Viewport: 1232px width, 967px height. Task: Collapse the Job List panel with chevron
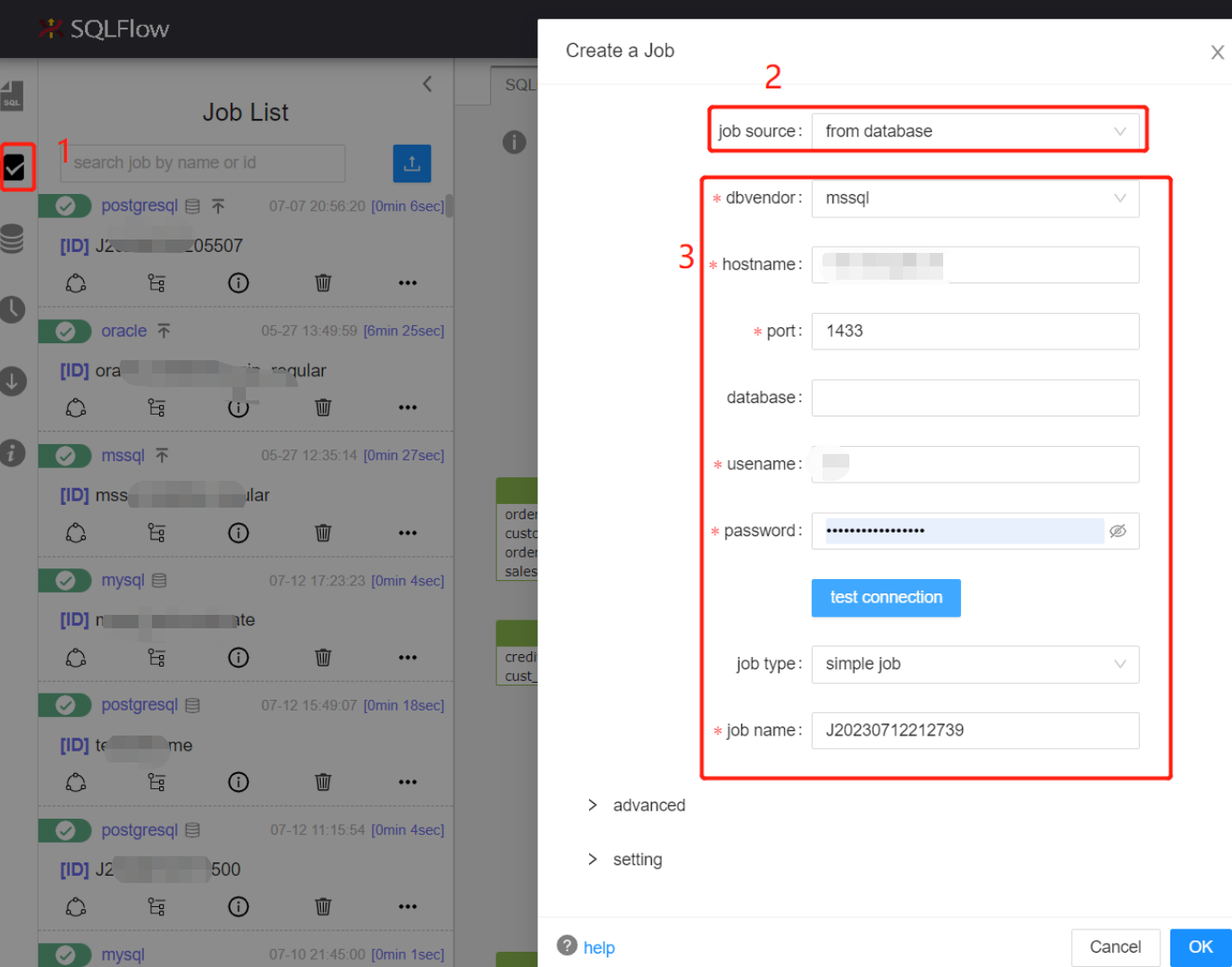click(x=427, y=84)
